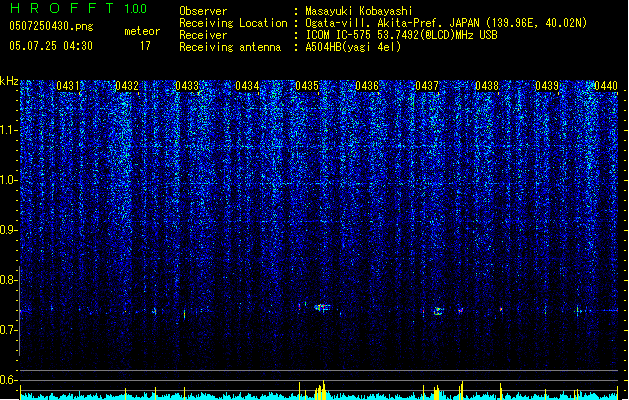Click the ring-shaped meteor echo after 0437

point(438,311)
